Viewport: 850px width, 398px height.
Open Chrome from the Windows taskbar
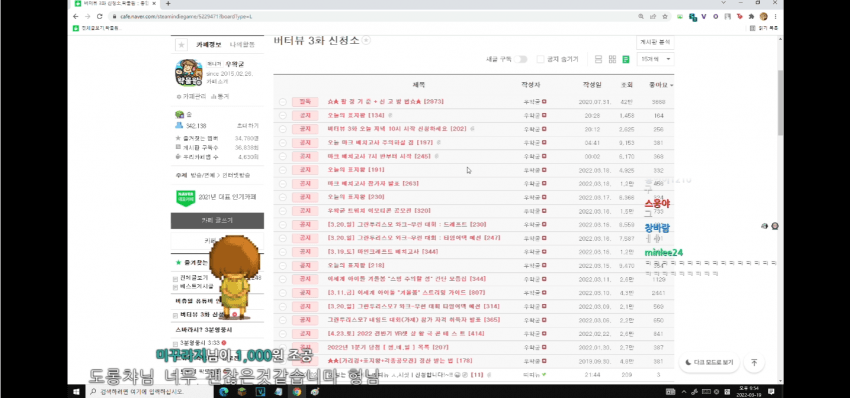(x=297, y=391)
